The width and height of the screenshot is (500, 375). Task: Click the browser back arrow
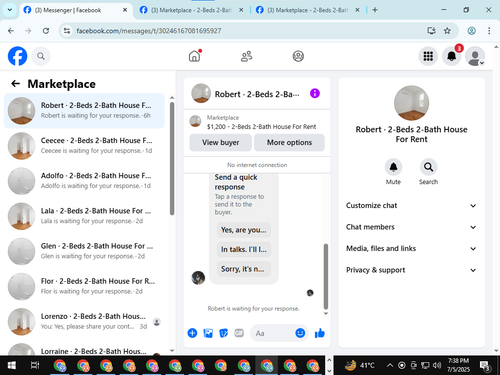tap(11, 31)
